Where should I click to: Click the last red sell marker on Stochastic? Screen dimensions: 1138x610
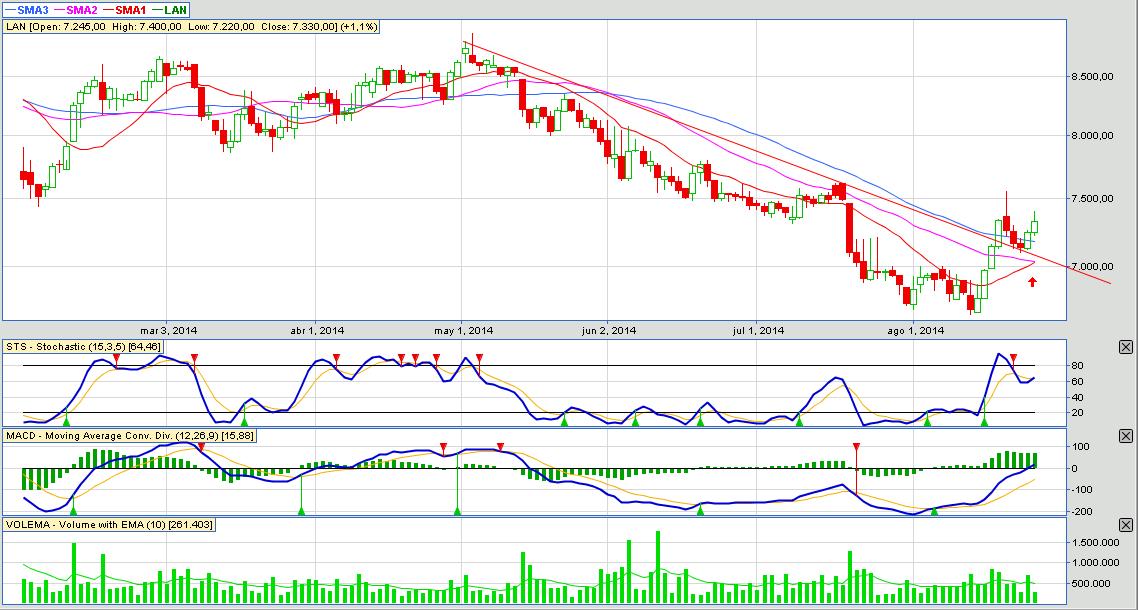(x=1013, y=358)
